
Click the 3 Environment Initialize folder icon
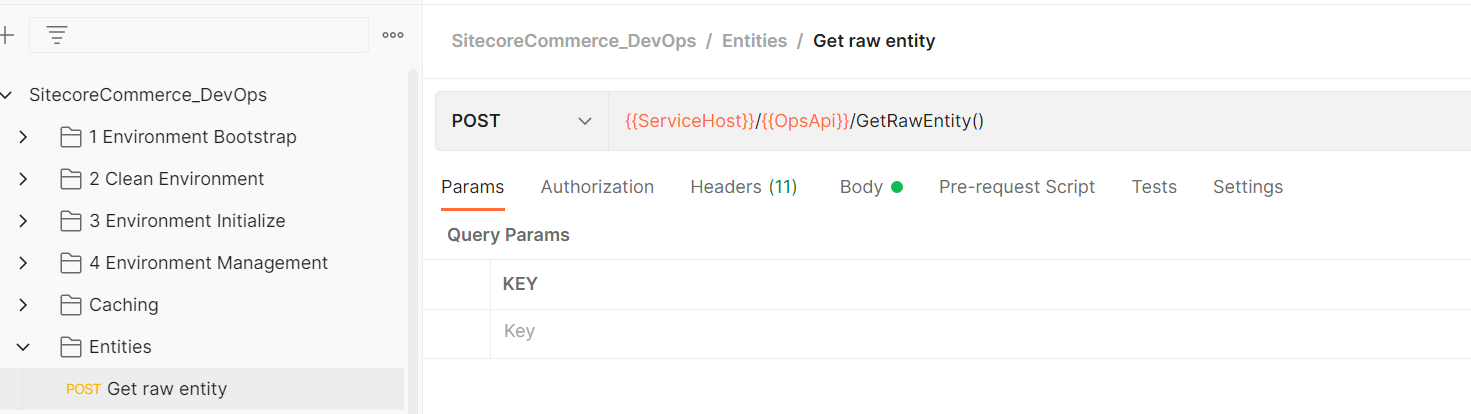click(70, 221)
